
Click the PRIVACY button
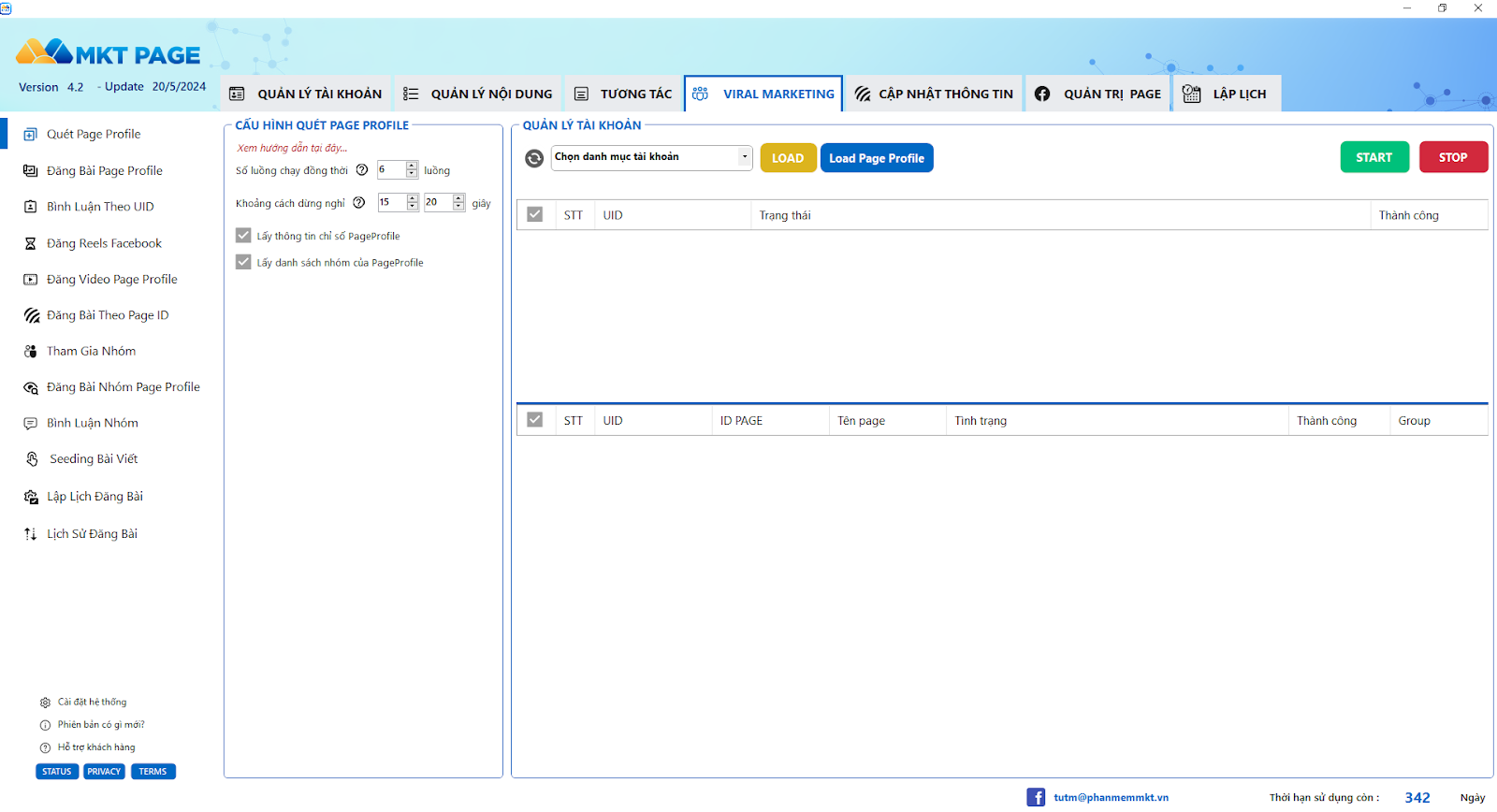pos(104,772)
